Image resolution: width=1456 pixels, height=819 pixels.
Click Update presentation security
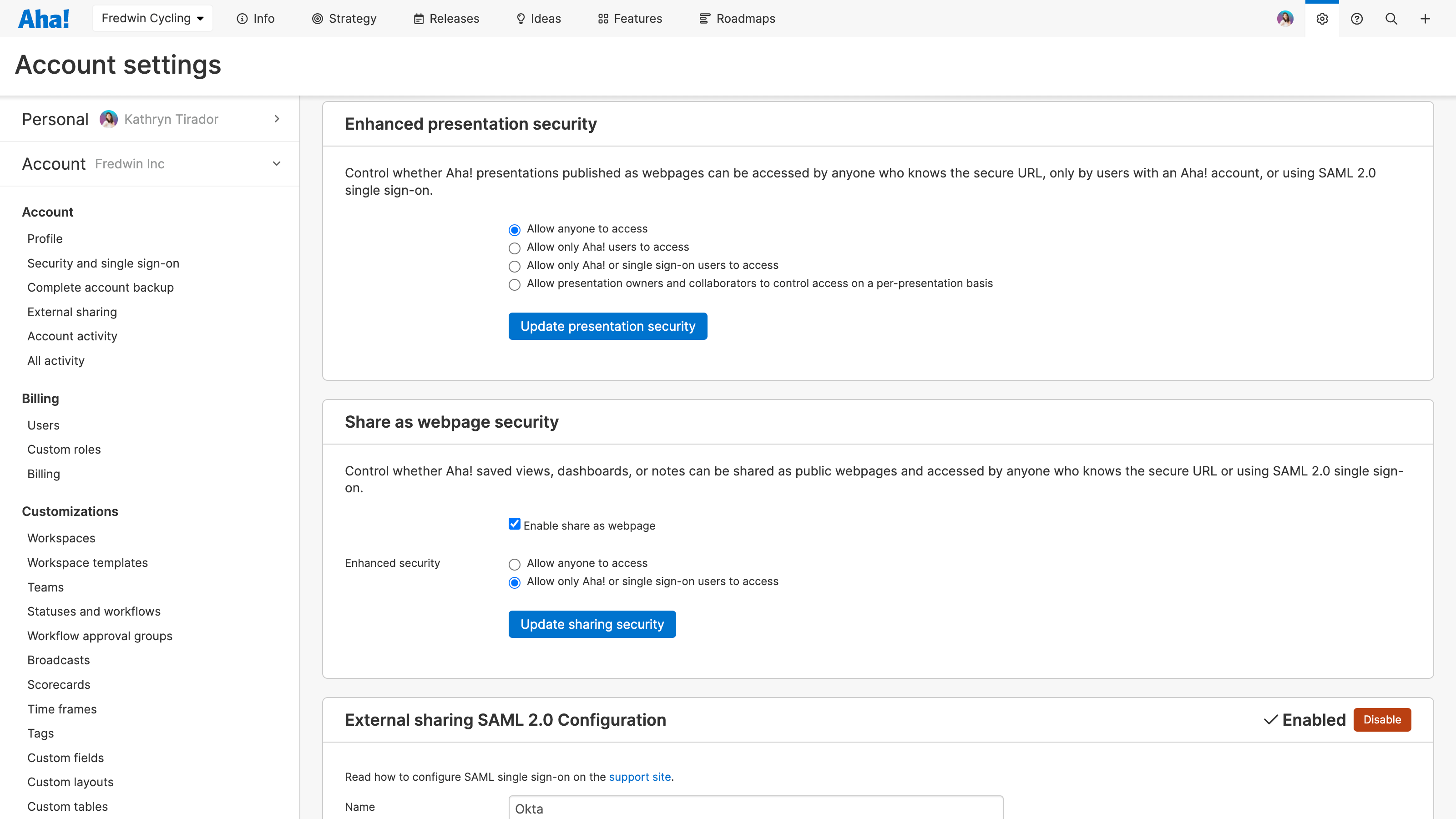pyautogui.click(x=607, y=326)
